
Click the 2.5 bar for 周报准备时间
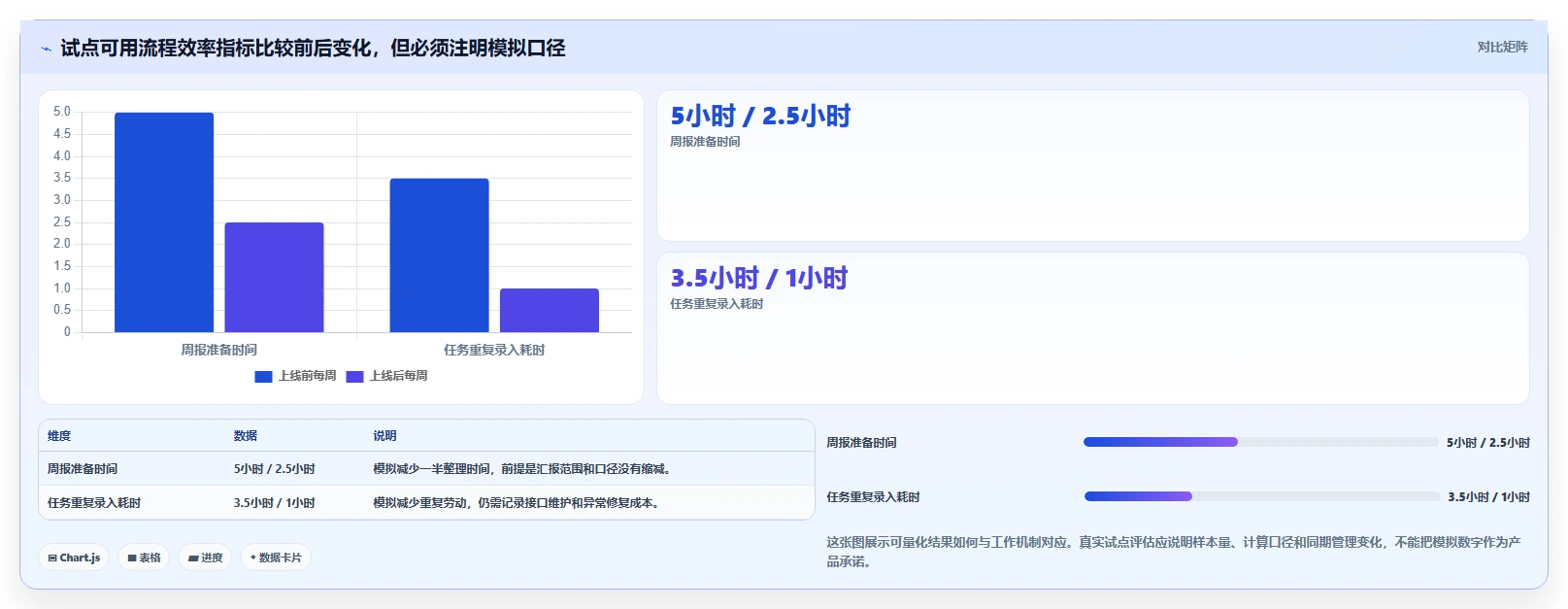(x=274, y=278)
